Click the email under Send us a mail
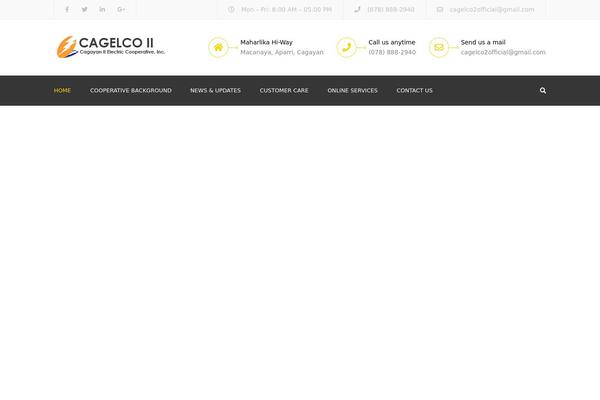The height and width of the screenshot is (400, 600). point(503,52)
